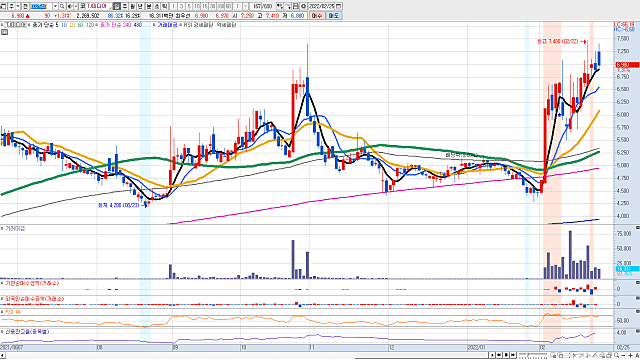Click the save diskette icon in toolbar
640x360 pixels.
pyautogui.click(x=295, y=7)
